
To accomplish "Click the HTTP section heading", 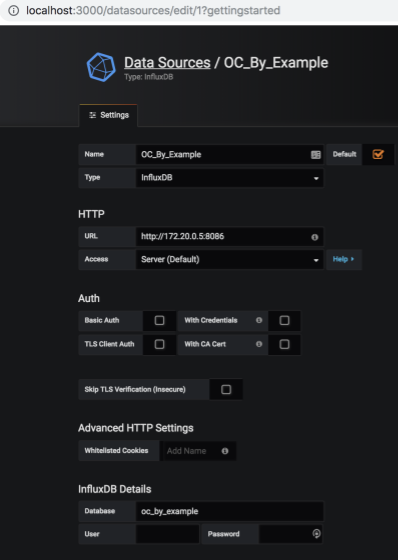I will (x=91, y=214).
